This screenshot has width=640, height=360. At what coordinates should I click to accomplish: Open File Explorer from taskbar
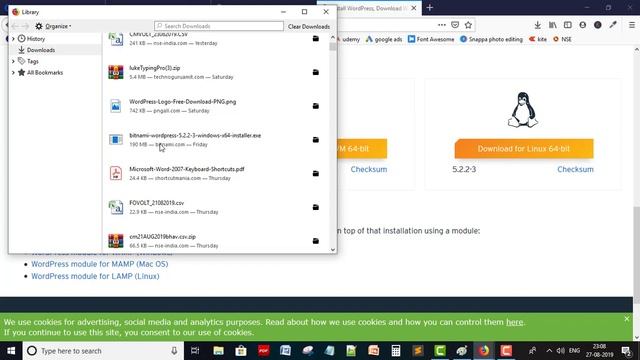tap(218, 351)
